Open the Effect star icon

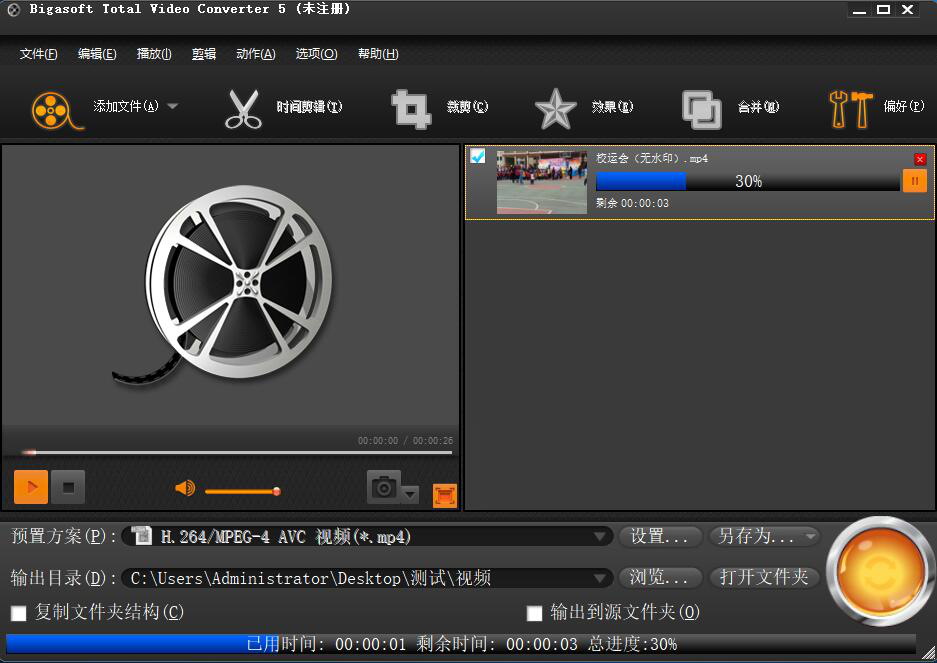coord(555,108)
